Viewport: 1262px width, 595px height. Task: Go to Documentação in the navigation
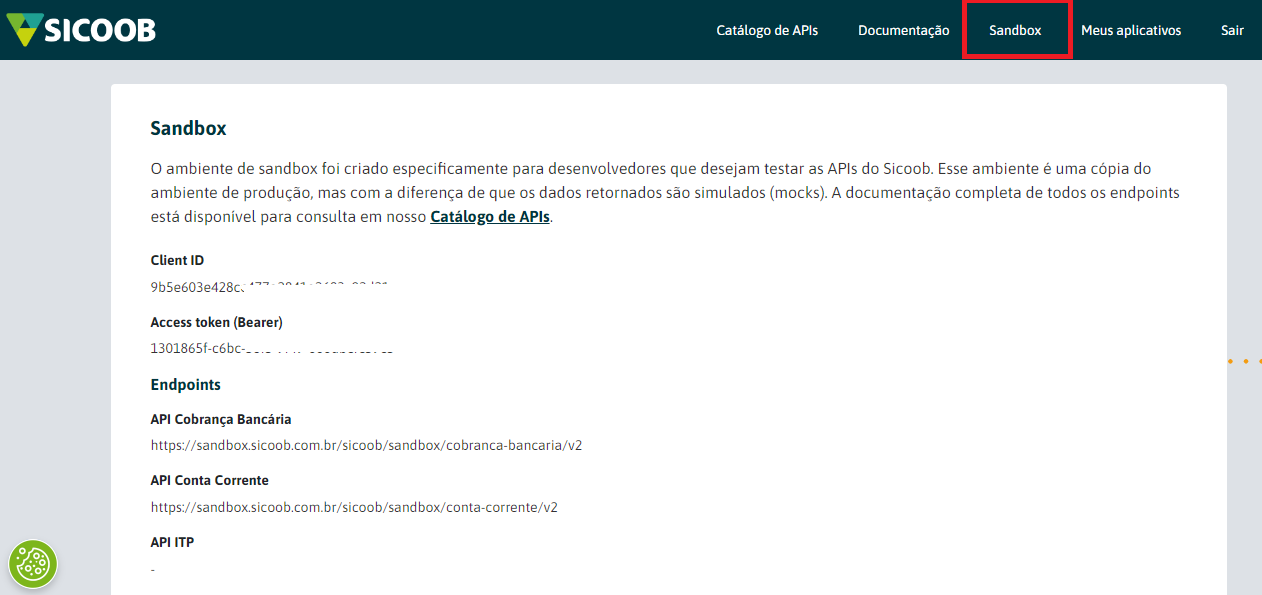(x=903, y=30)
